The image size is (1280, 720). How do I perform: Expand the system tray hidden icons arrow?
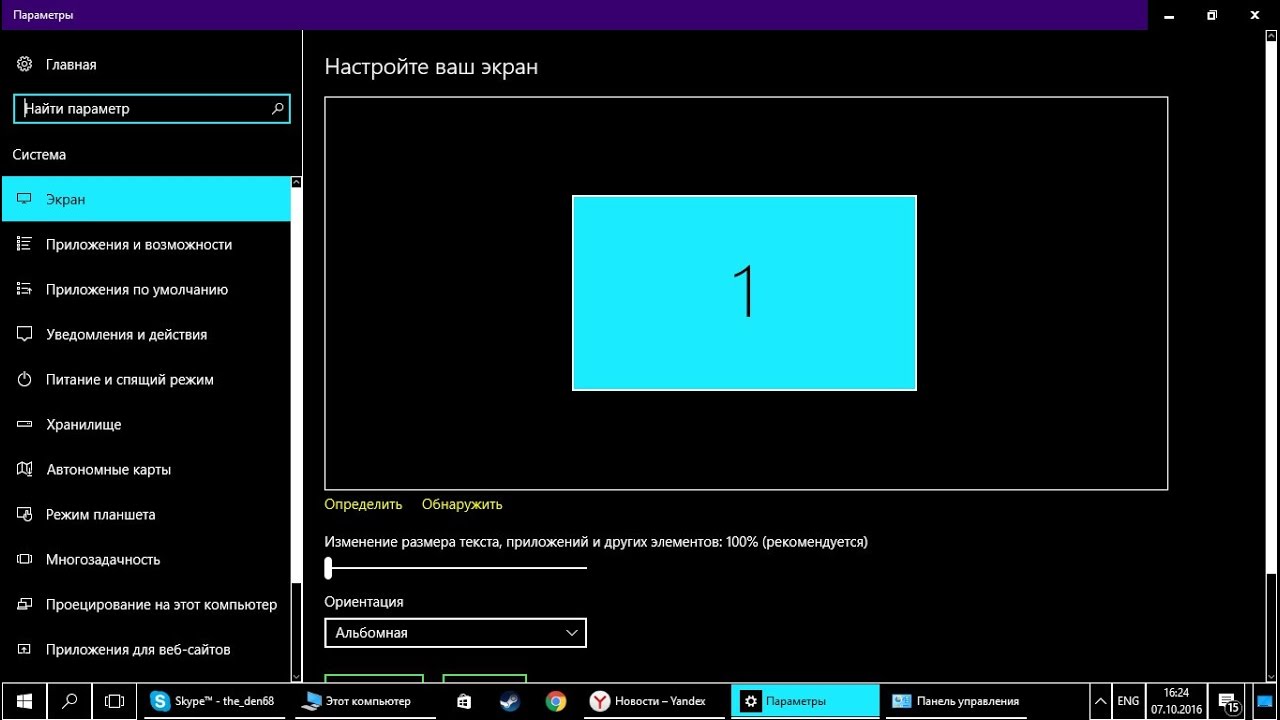(1100, 701)
